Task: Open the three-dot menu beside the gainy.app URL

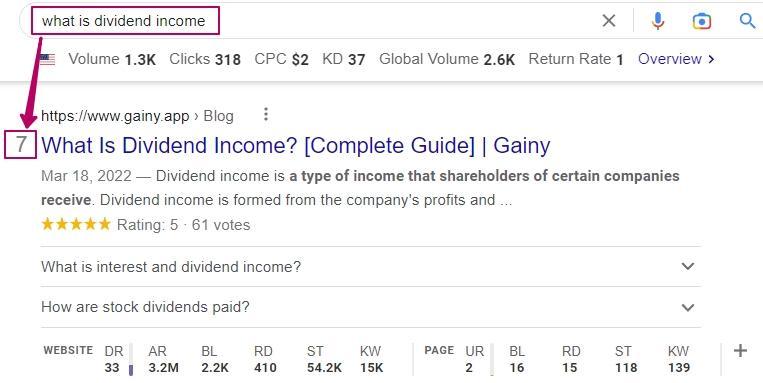Action: pyautogui.click(x=266, y=114)
